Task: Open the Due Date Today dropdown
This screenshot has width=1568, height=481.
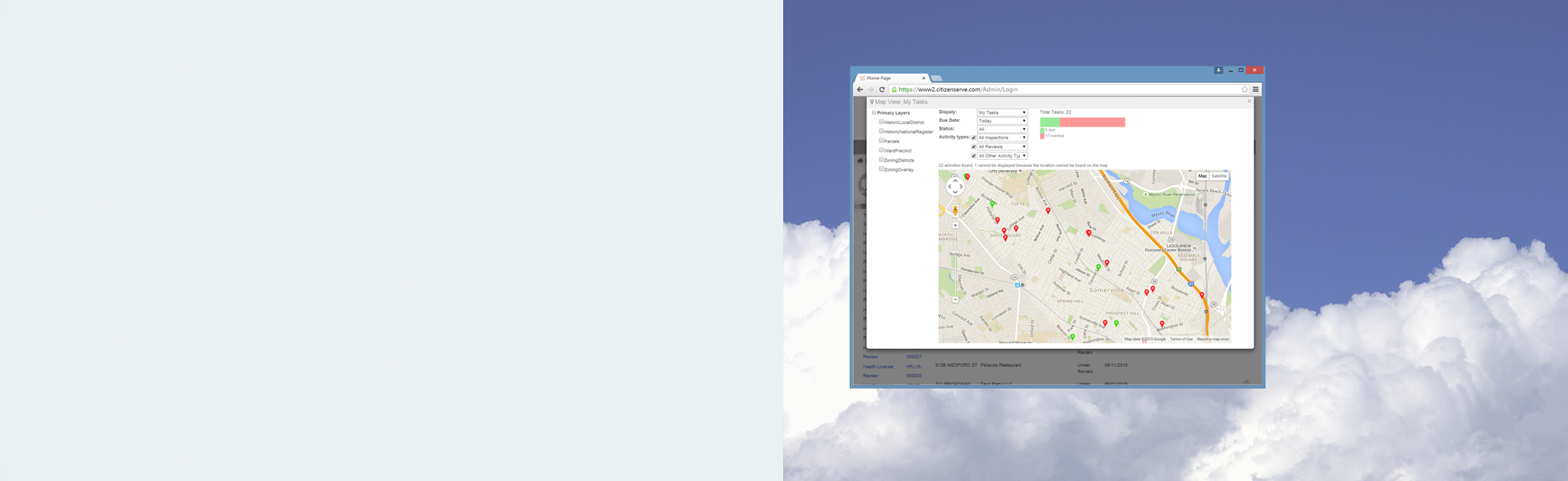Action: [x=1002, y=121]
